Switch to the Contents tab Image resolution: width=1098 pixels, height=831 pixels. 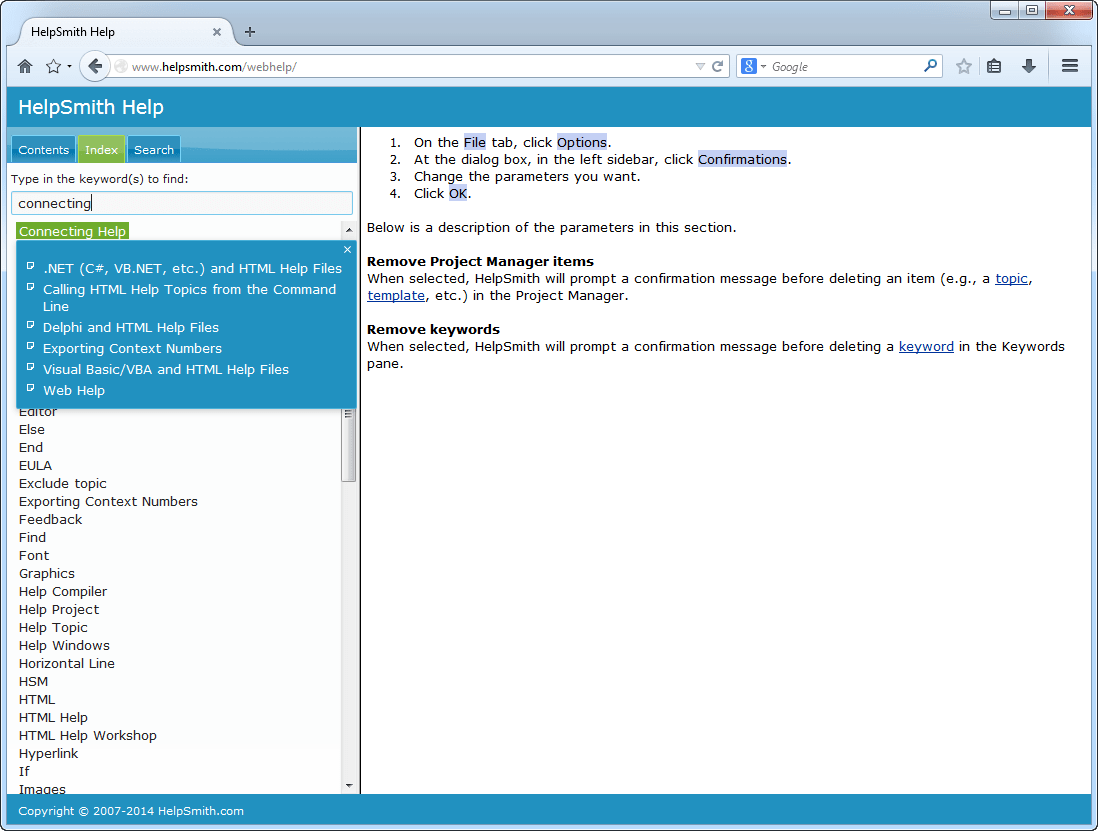pos(43,150)
